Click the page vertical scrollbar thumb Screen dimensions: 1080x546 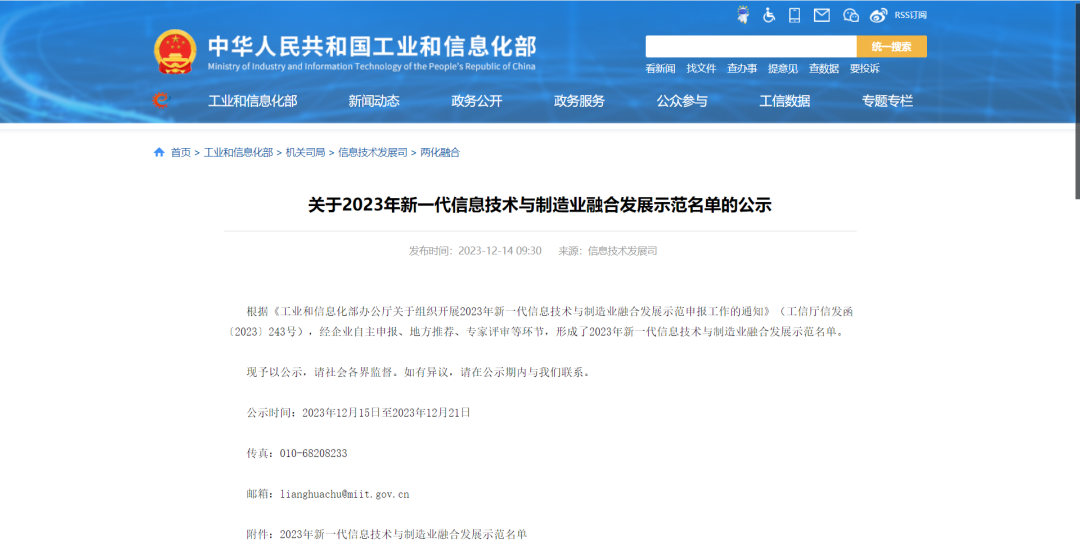pos(1077,101)
